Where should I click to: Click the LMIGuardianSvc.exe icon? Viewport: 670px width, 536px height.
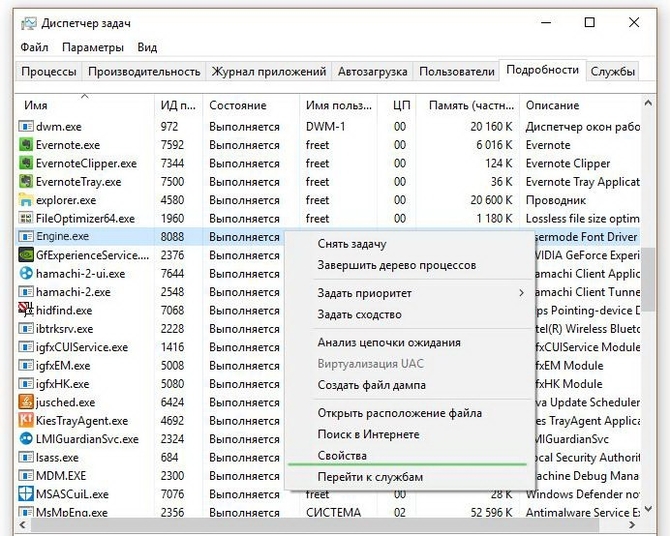point(26,439)
